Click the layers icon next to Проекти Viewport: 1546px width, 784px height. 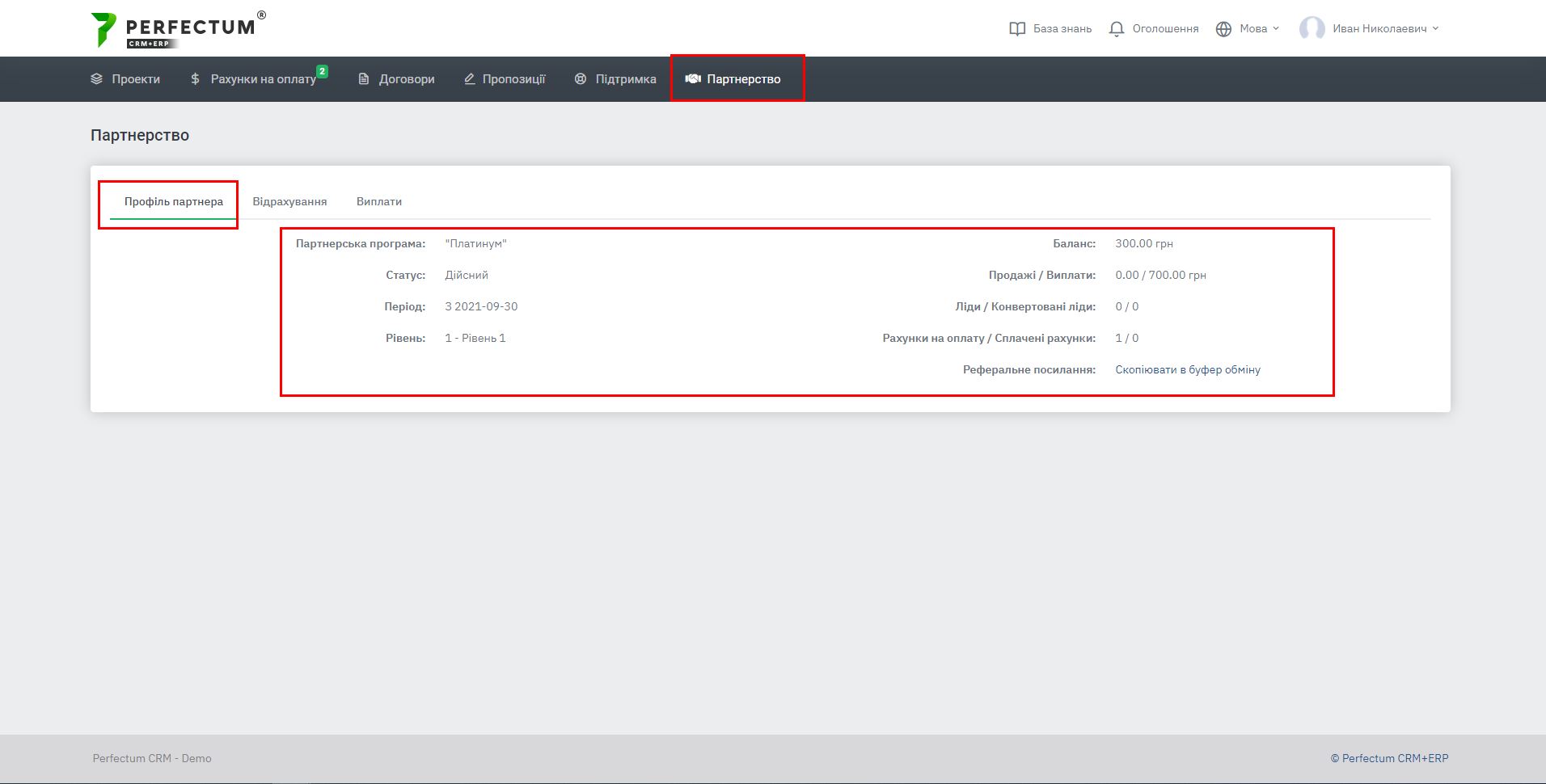[97, 79]
